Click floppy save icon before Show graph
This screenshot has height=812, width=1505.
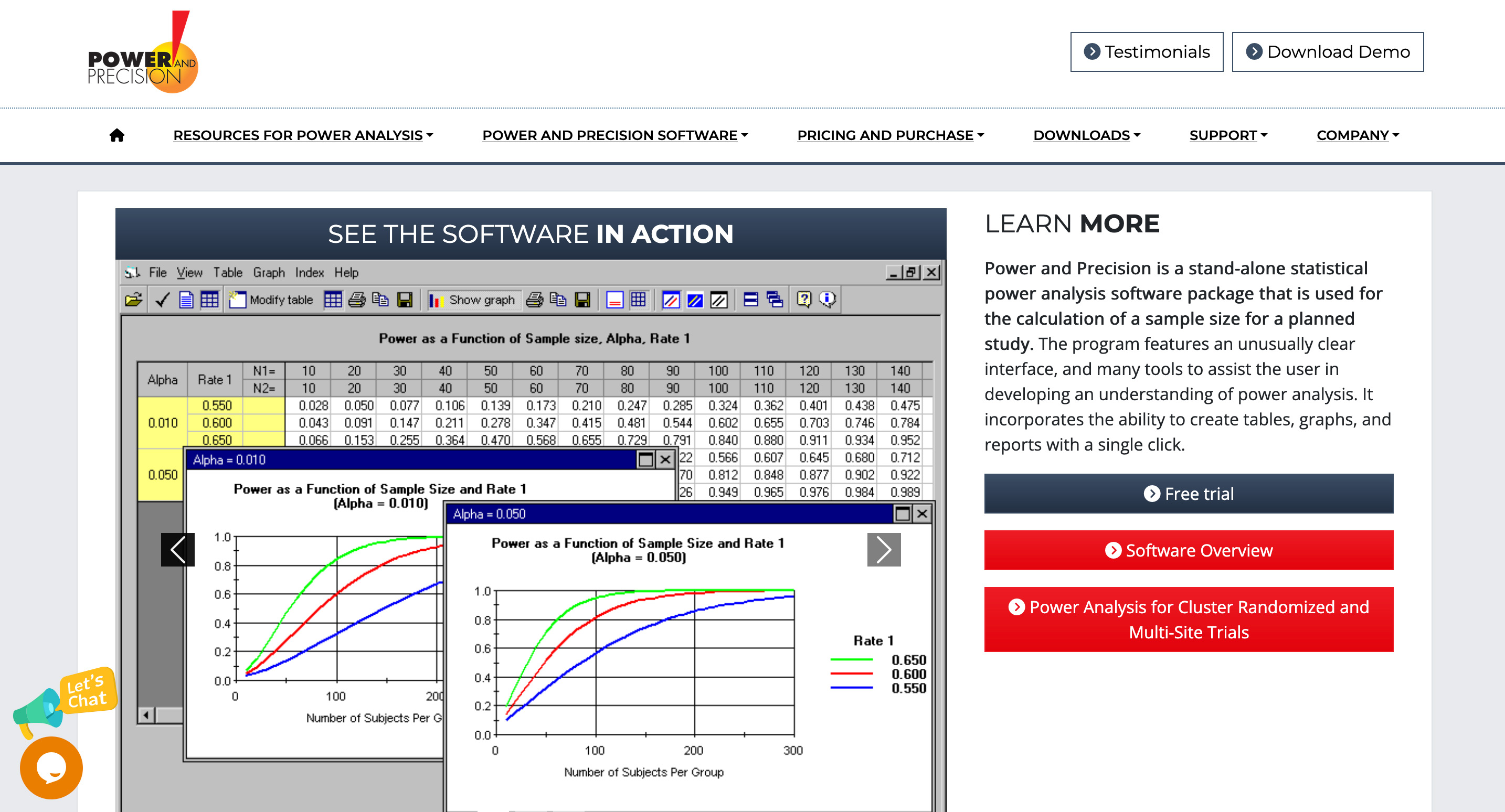coord(405,300)
